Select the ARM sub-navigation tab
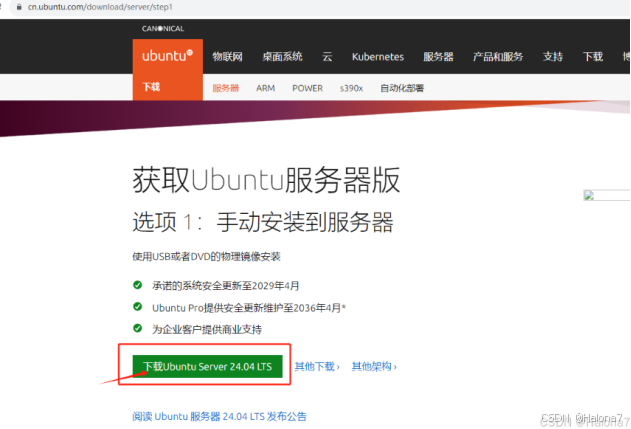 (x=266, y=88)
